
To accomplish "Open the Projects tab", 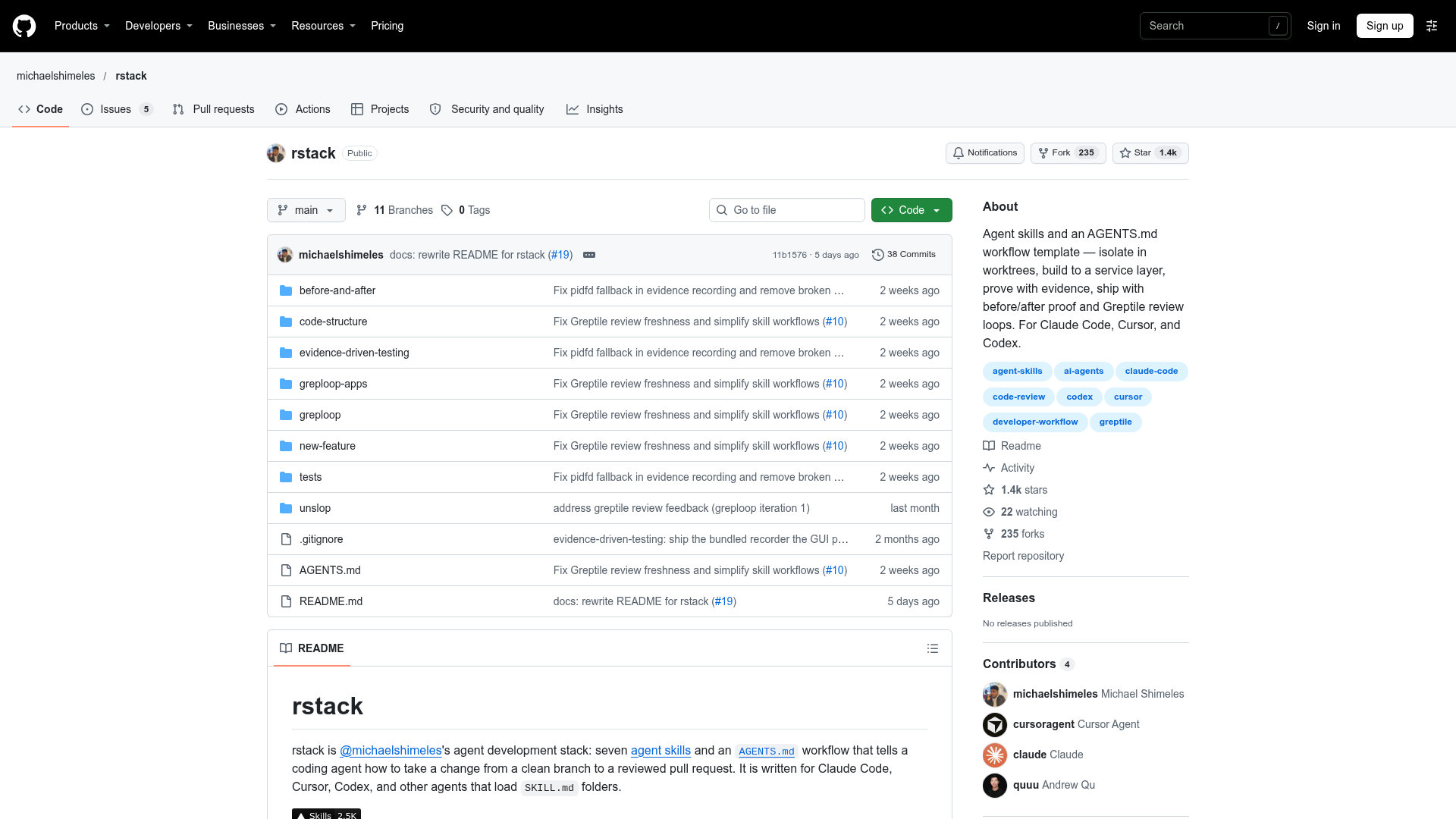I will coord(380,109).
